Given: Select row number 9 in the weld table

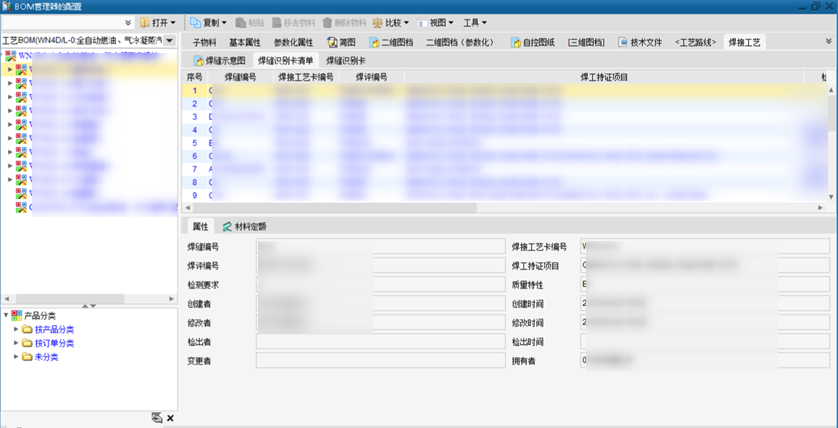Looking at the screenshot, I should tap(505, 196).
